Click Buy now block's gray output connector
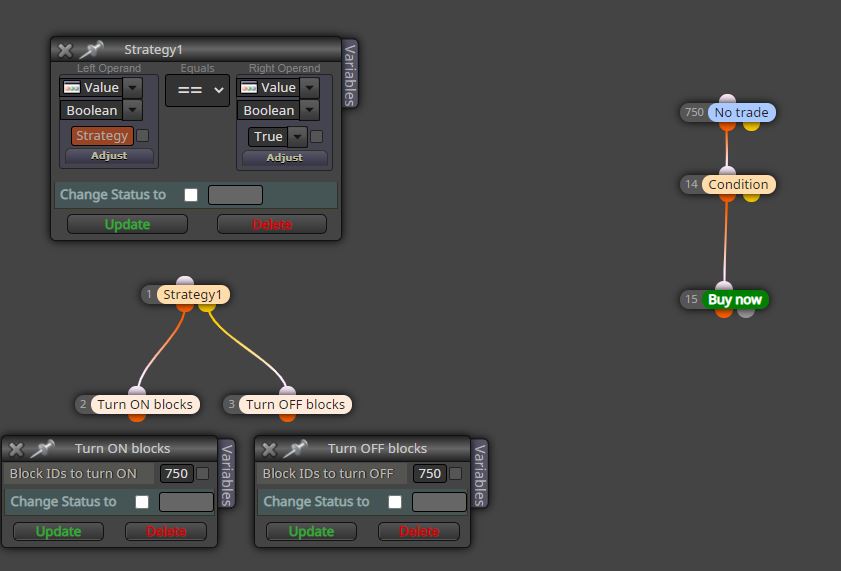This screenshot has width=841, height=571. (746, 312)
